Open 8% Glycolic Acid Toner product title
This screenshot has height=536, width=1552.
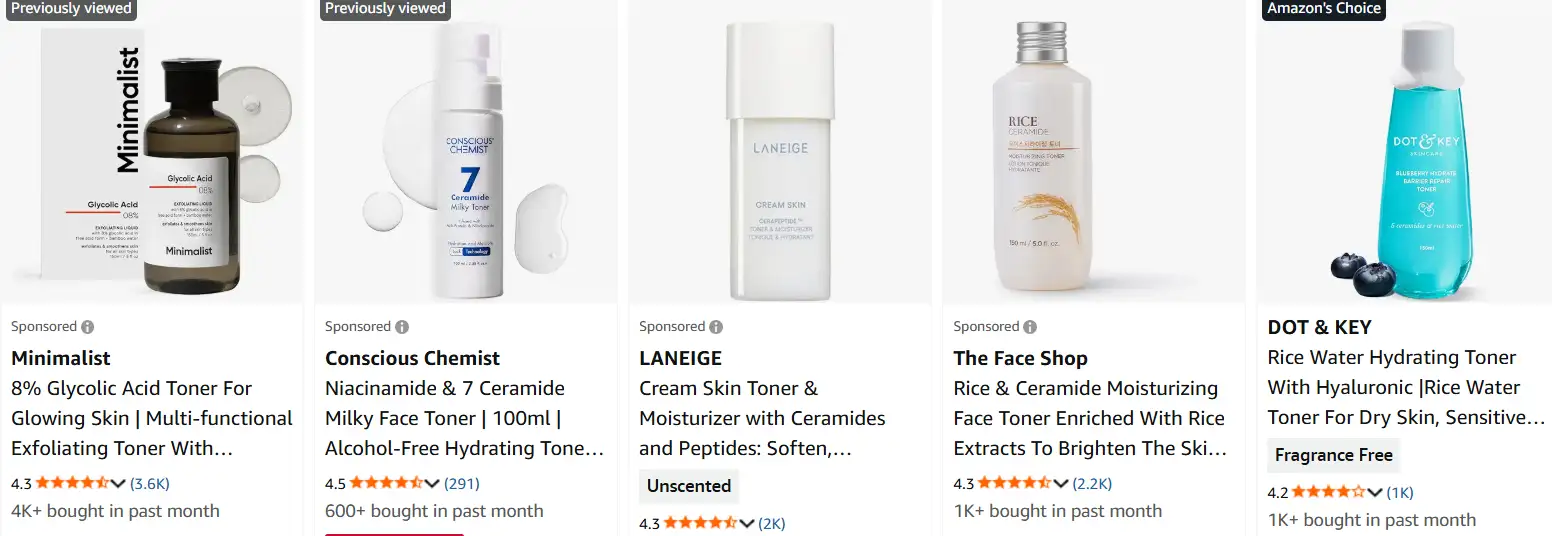coord(152,418)
